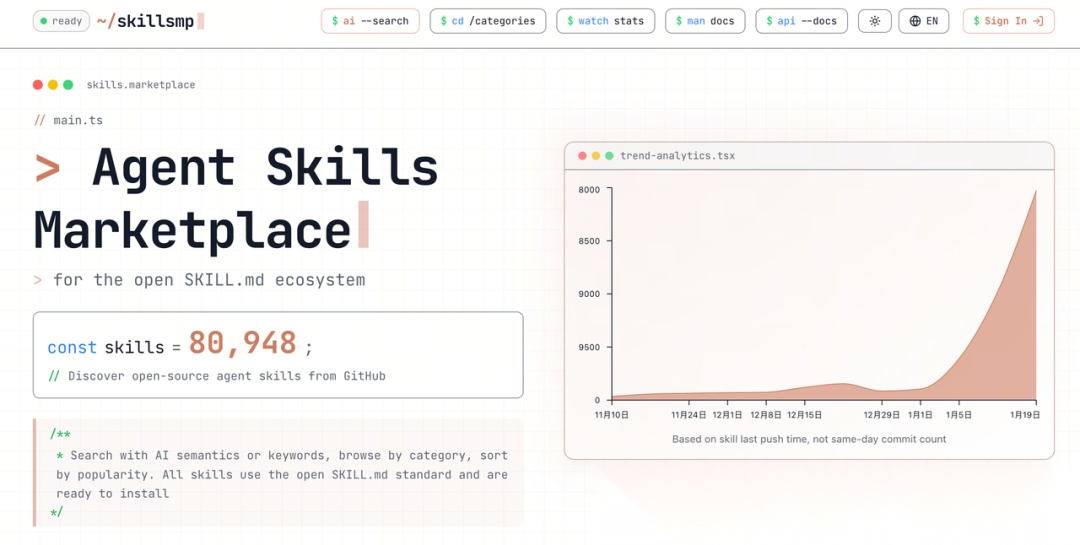Screen dimensions: 1080x545
Task: Click the trend-analytics.tsx title
Action: (x=677, y=156)
